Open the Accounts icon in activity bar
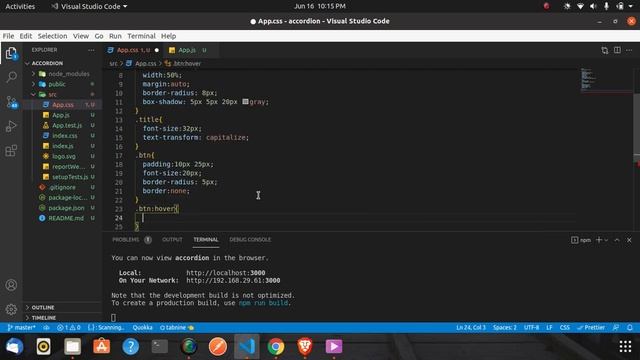This screenshot has height=360, width=640. tap(11, 285)
